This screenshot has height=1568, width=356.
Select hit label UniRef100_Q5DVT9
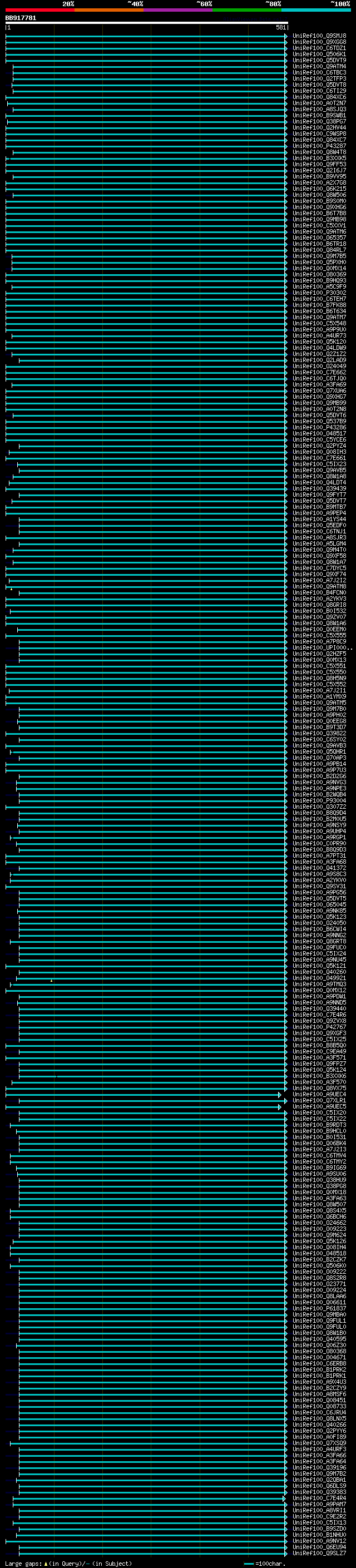tap(319, 60)
